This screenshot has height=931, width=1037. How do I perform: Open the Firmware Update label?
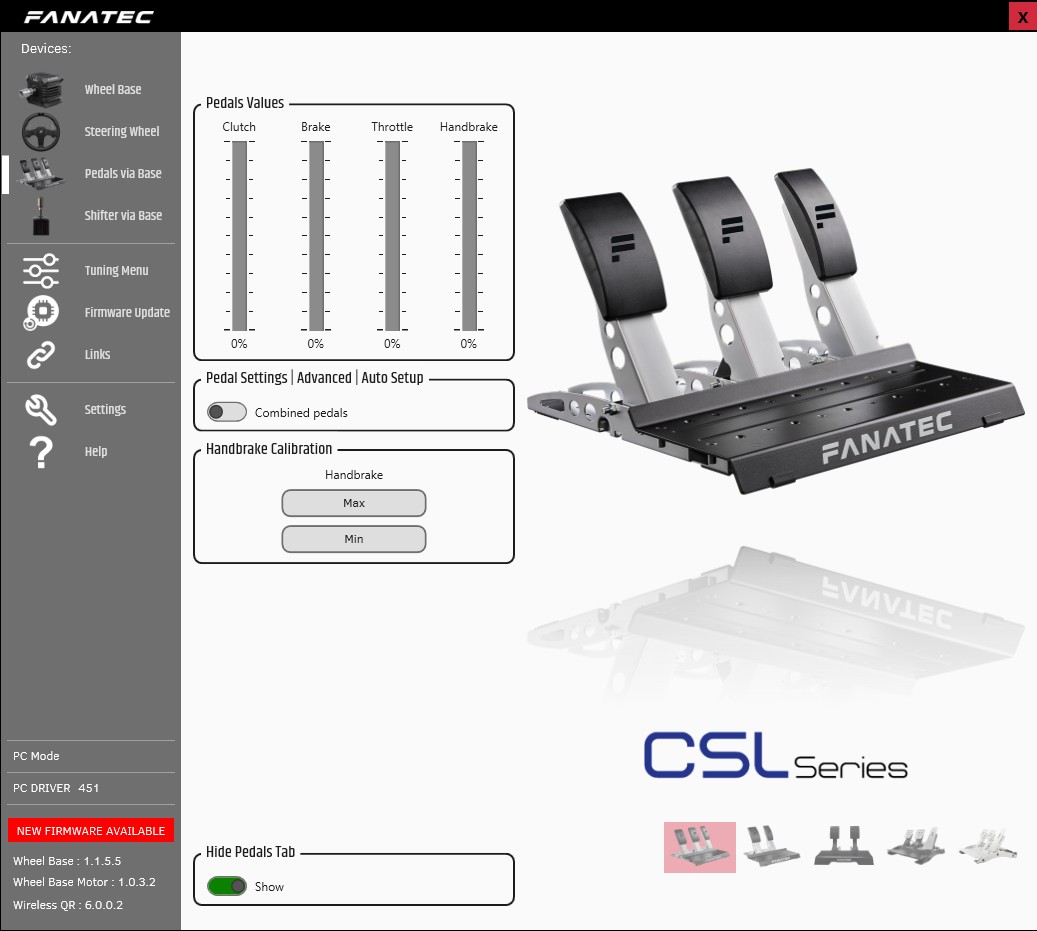coord(127,312)
